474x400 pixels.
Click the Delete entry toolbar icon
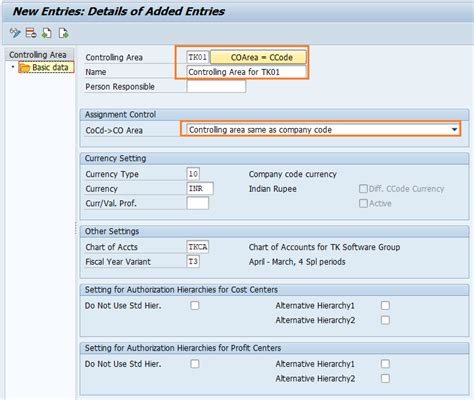[31, 33]
